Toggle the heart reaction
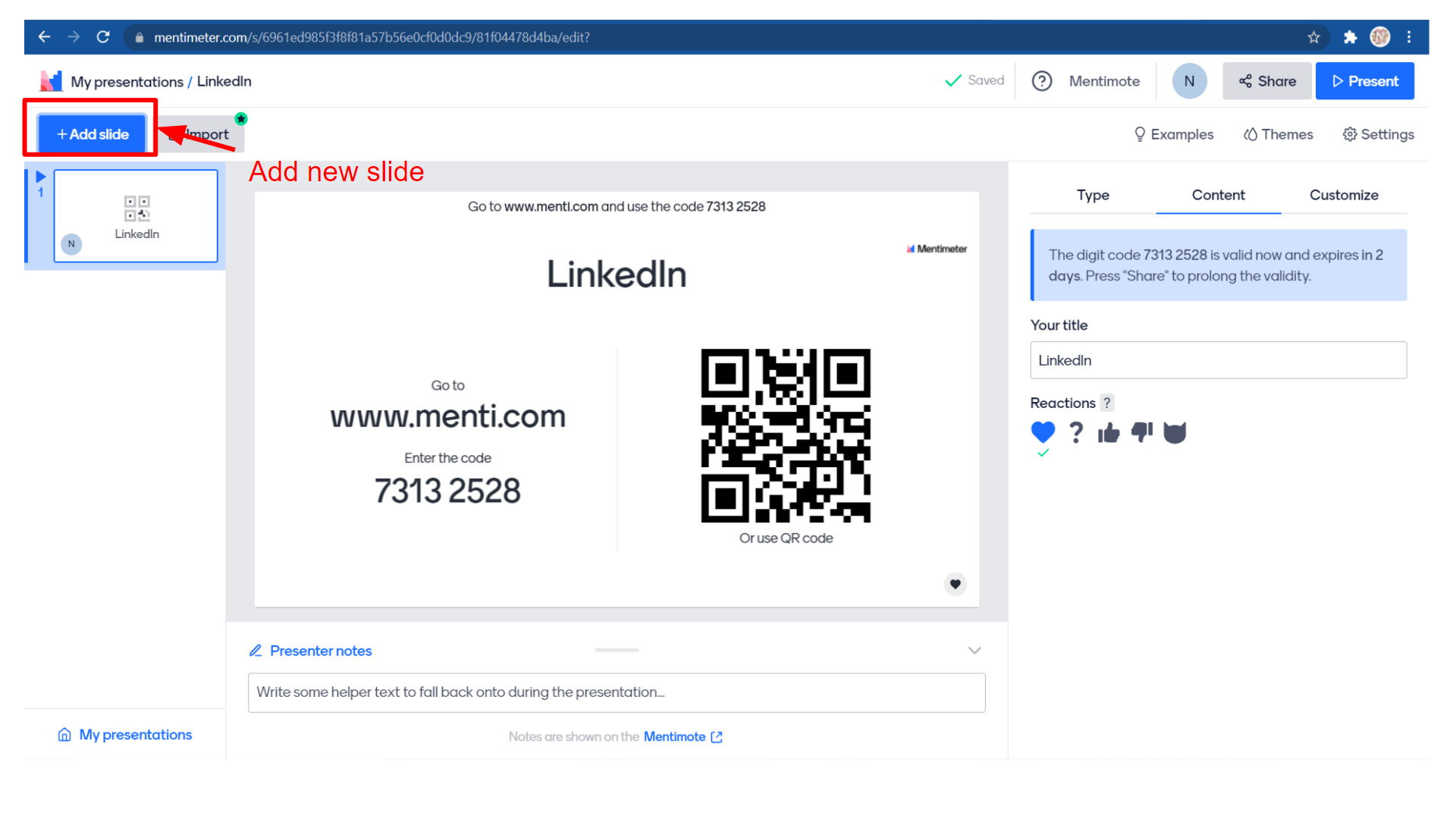Image resolution: width=1456 pixels, height=819 pixels. (1043, 432)
